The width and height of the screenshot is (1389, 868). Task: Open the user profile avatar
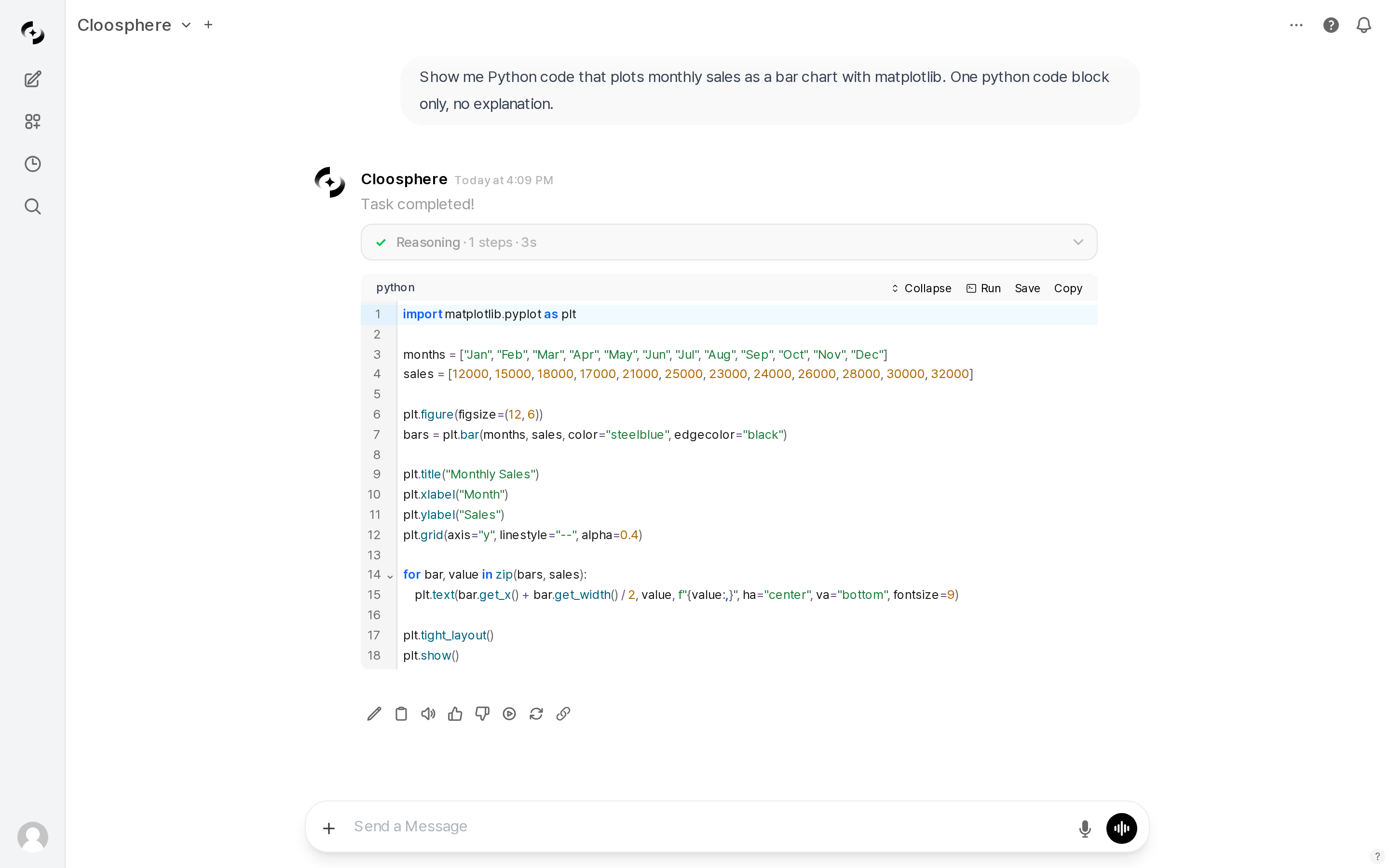point(33,837)
